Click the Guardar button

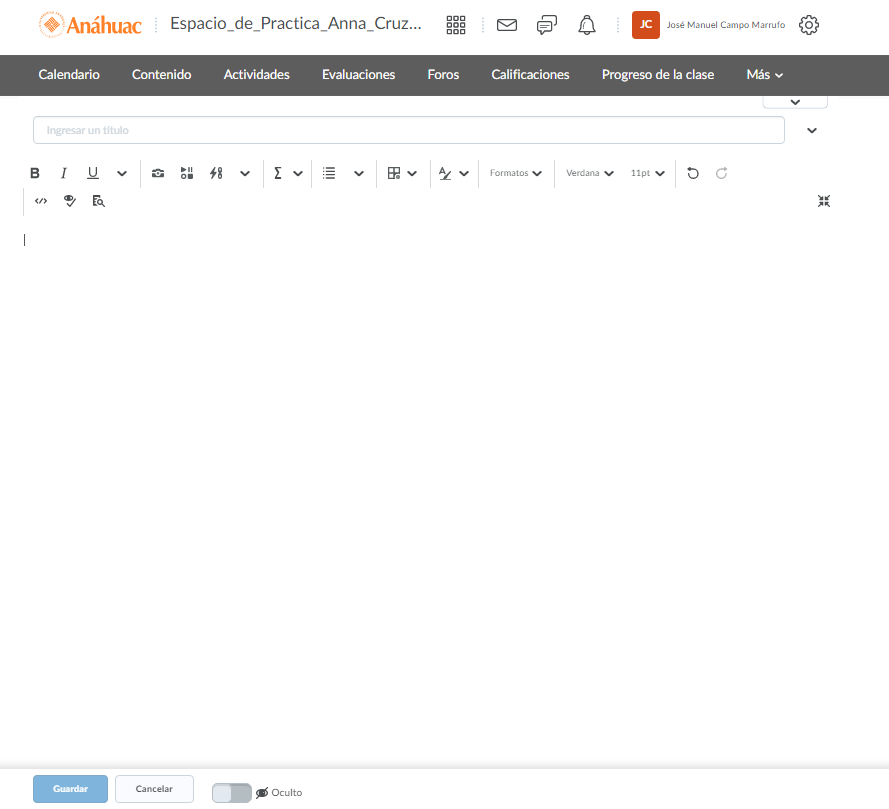click(70, 789)
